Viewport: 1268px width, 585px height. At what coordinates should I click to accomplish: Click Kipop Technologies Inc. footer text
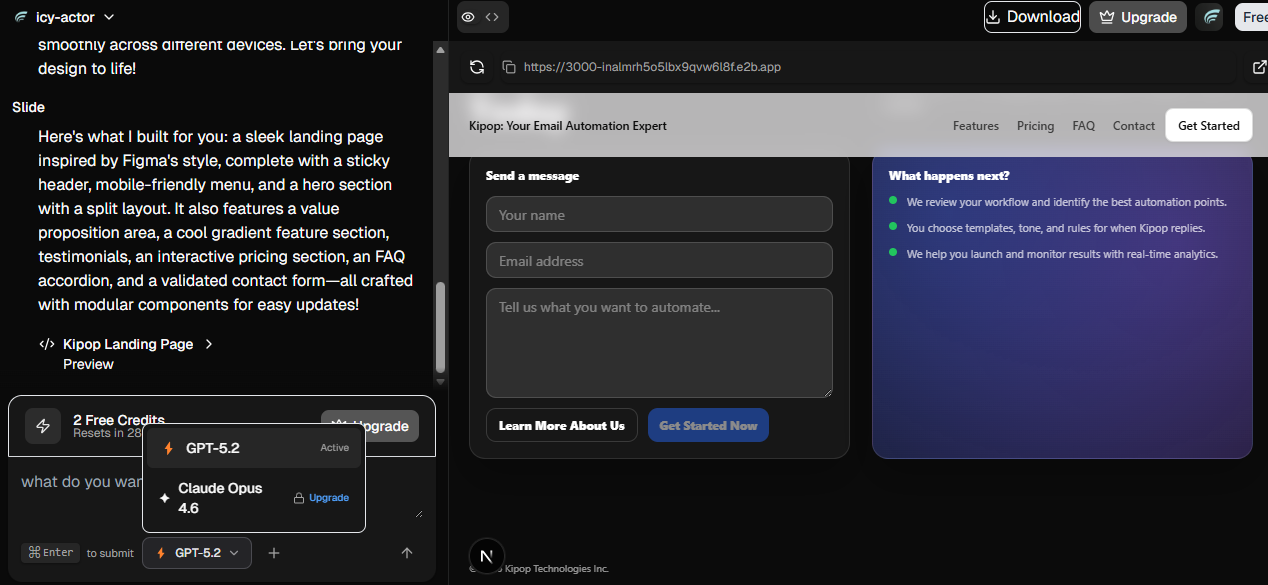click(x=557, y=569)
